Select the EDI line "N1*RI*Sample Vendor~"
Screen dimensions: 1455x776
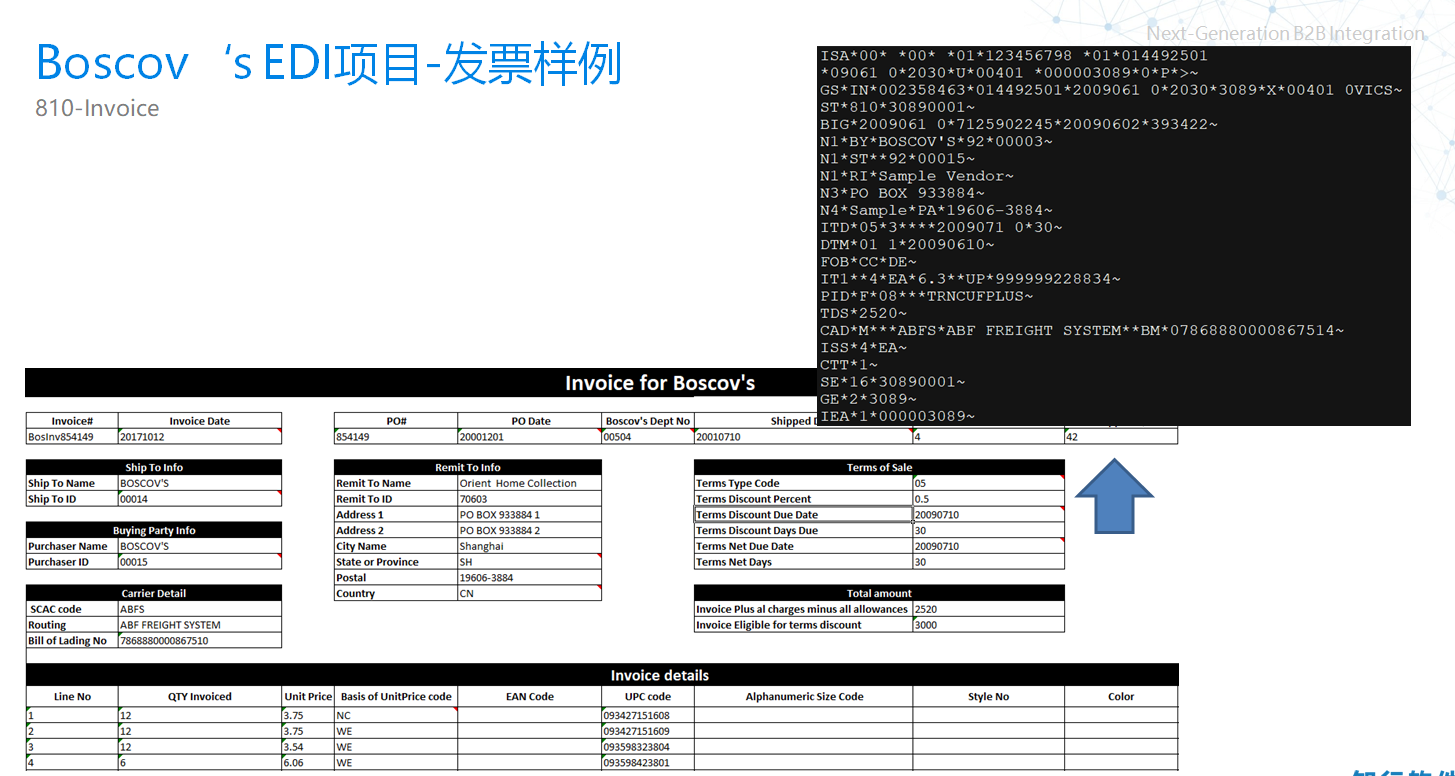(x=917, y=176)
